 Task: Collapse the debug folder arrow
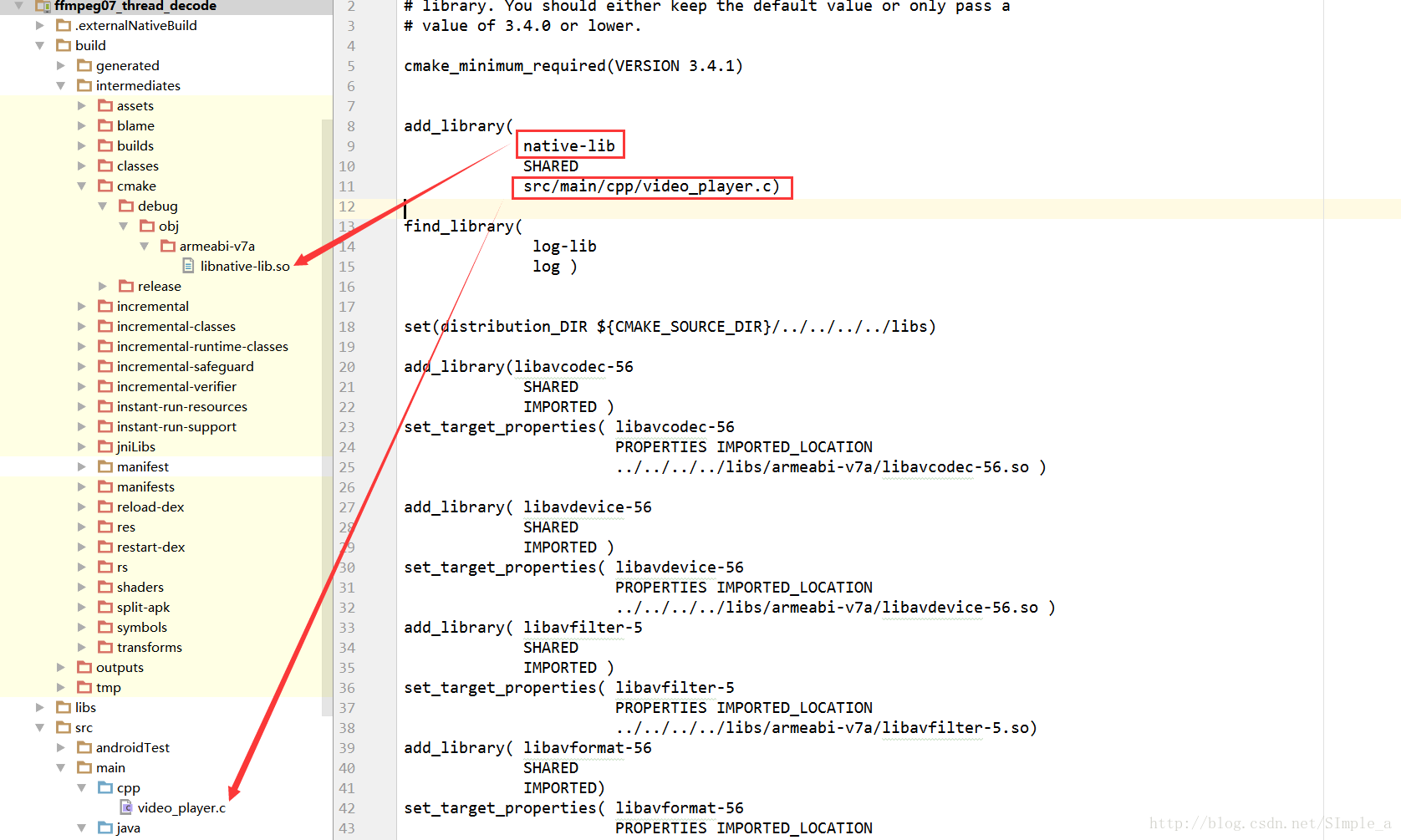(103, 206)
